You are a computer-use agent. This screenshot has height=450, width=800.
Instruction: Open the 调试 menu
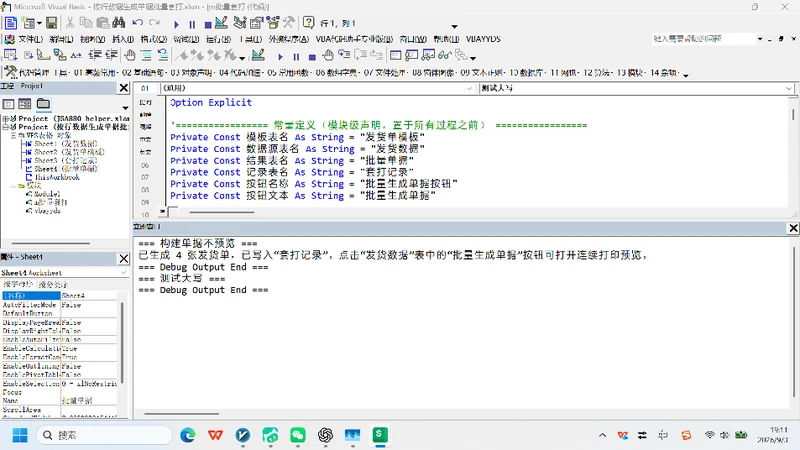point(186,39)
